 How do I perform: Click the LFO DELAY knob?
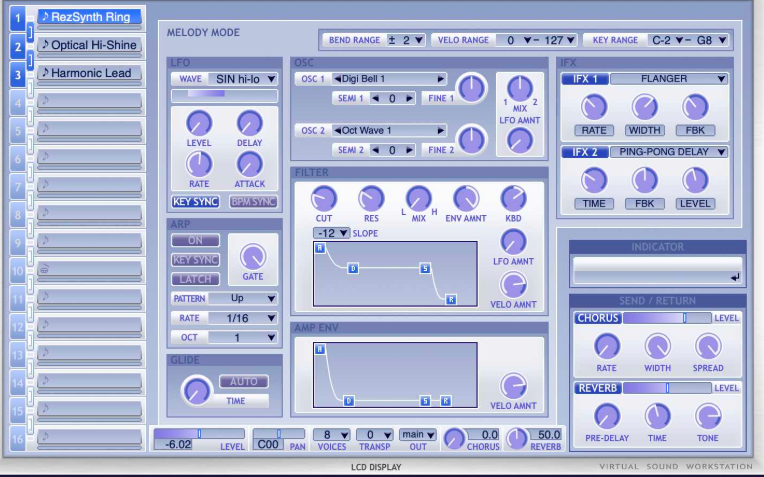pos(249,123)
